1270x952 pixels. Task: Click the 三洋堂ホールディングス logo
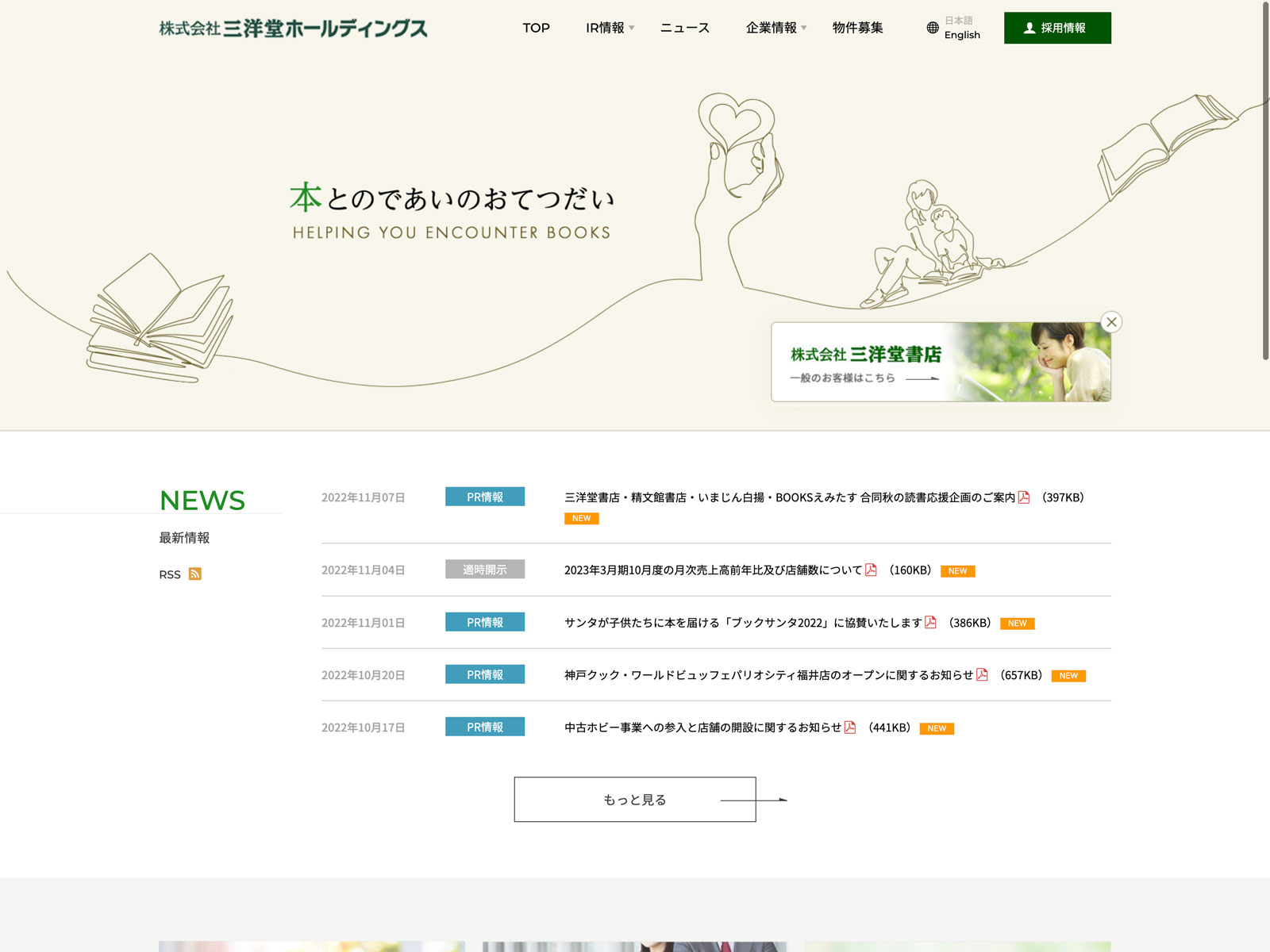click(x=293, y=29)
